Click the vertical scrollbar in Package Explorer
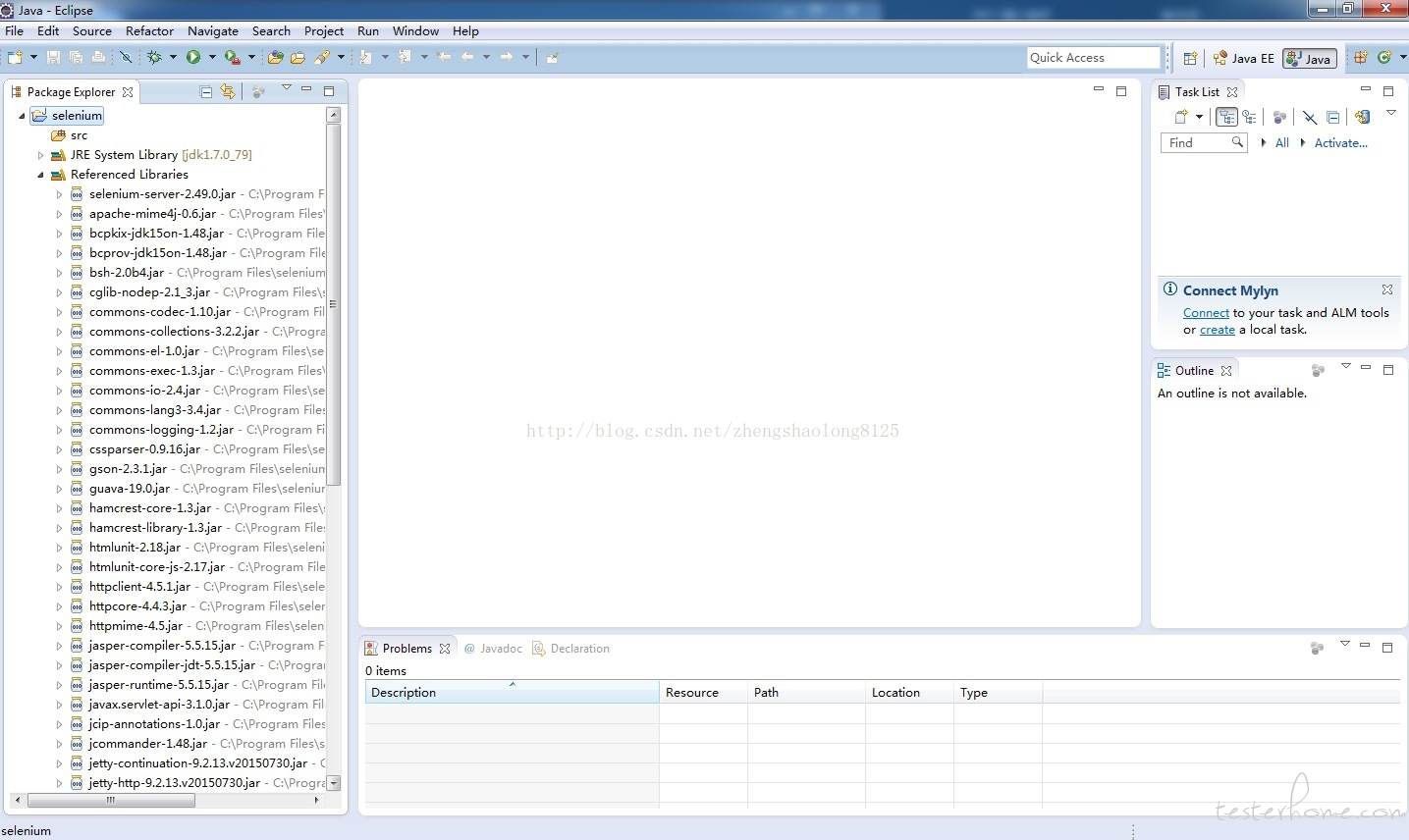Image resolution: width=1409 pixels, height=840 pixels. [333, 304]
